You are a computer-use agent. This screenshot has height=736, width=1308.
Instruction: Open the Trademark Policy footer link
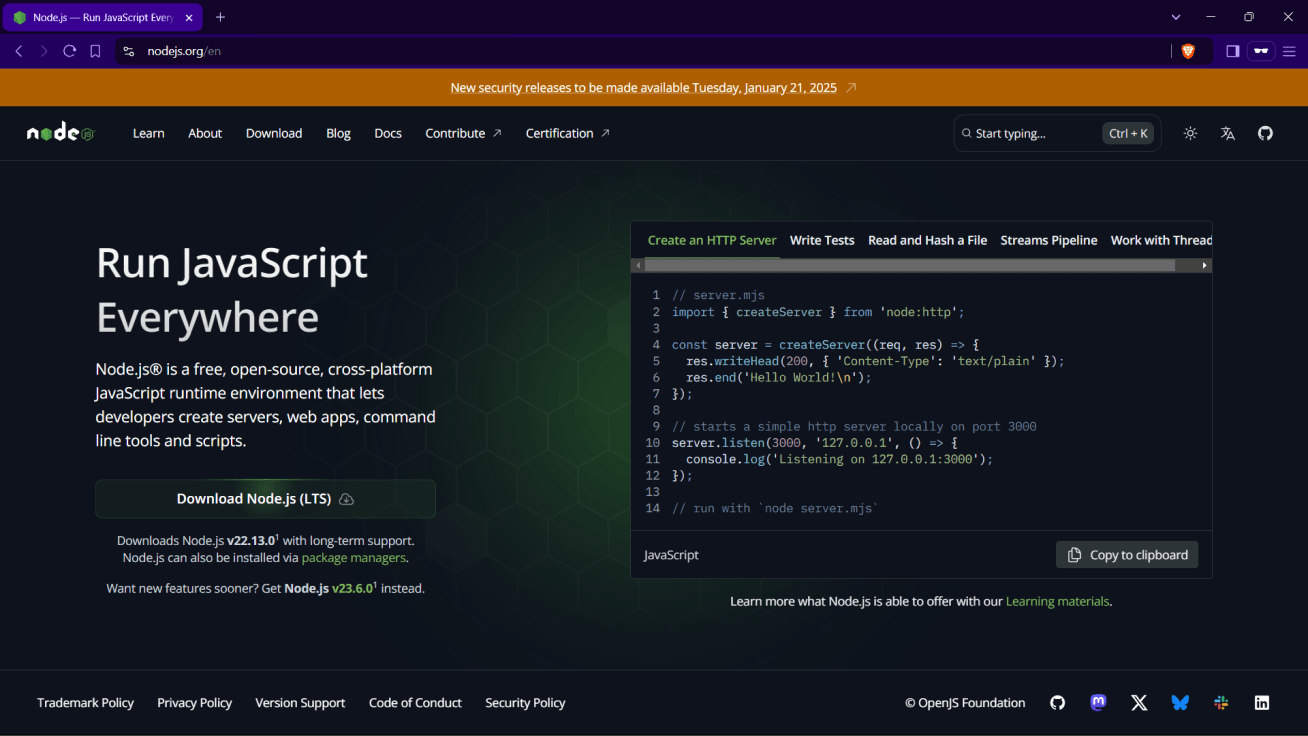85,703
